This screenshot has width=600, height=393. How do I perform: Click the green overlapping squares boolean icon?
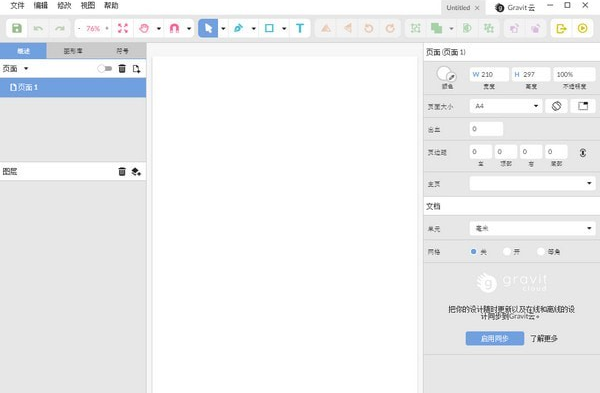pos(437,28)
